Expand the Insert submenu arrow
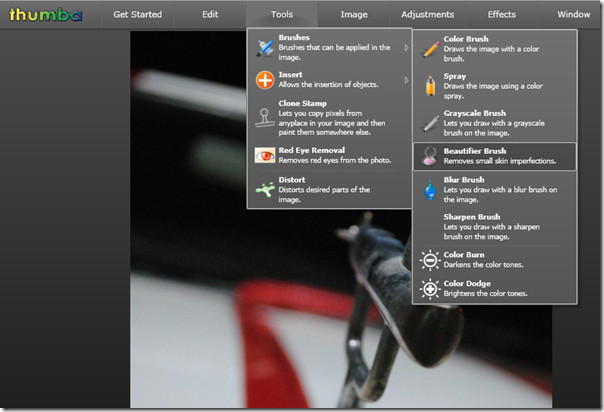Viewport: 604px width, 412px height. click(406, 80)
